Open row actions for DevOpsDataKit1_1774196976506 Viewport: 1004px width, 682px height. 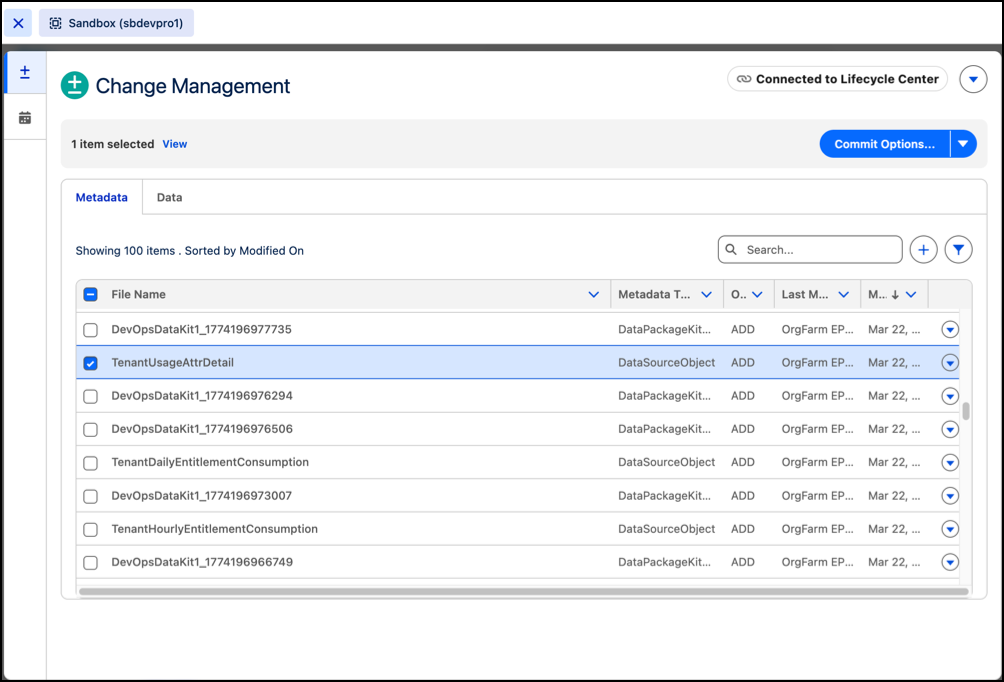pos(950,430)
